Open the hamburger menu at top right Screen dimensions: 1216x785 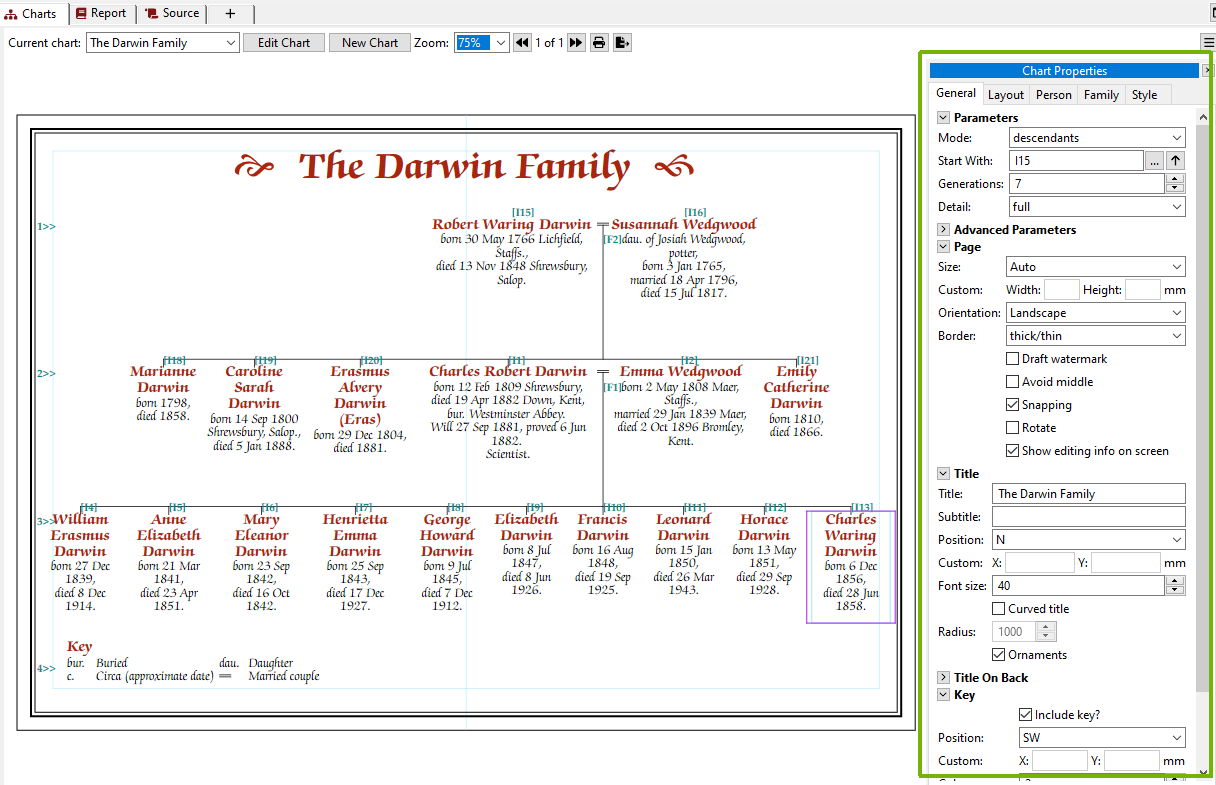pyautogui.click(x=1208, y=42)
